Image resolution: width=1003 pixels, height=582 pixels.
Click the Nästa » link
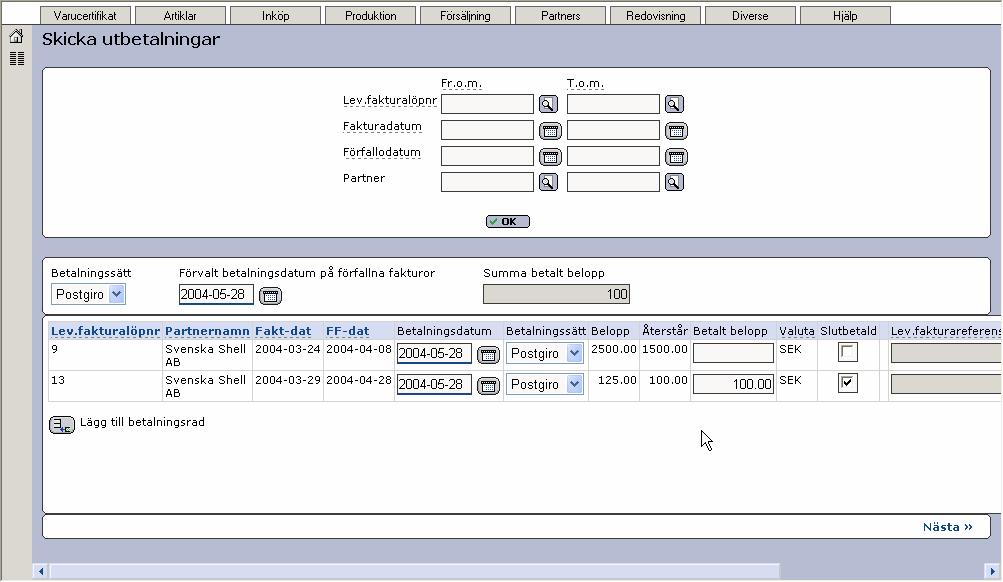(x=947, y=527)
